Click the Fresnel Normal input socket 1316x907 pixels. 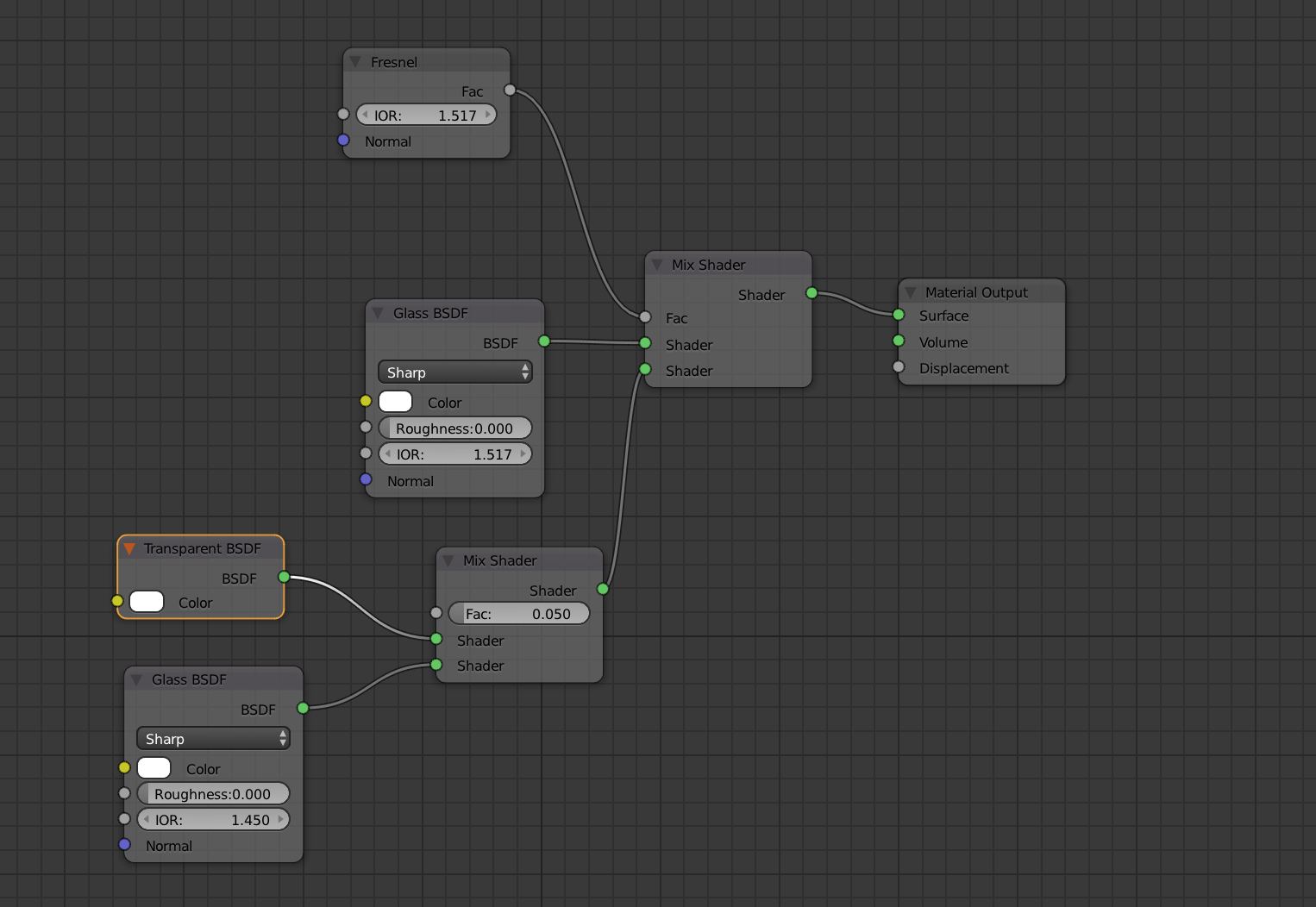coord(343,140)
